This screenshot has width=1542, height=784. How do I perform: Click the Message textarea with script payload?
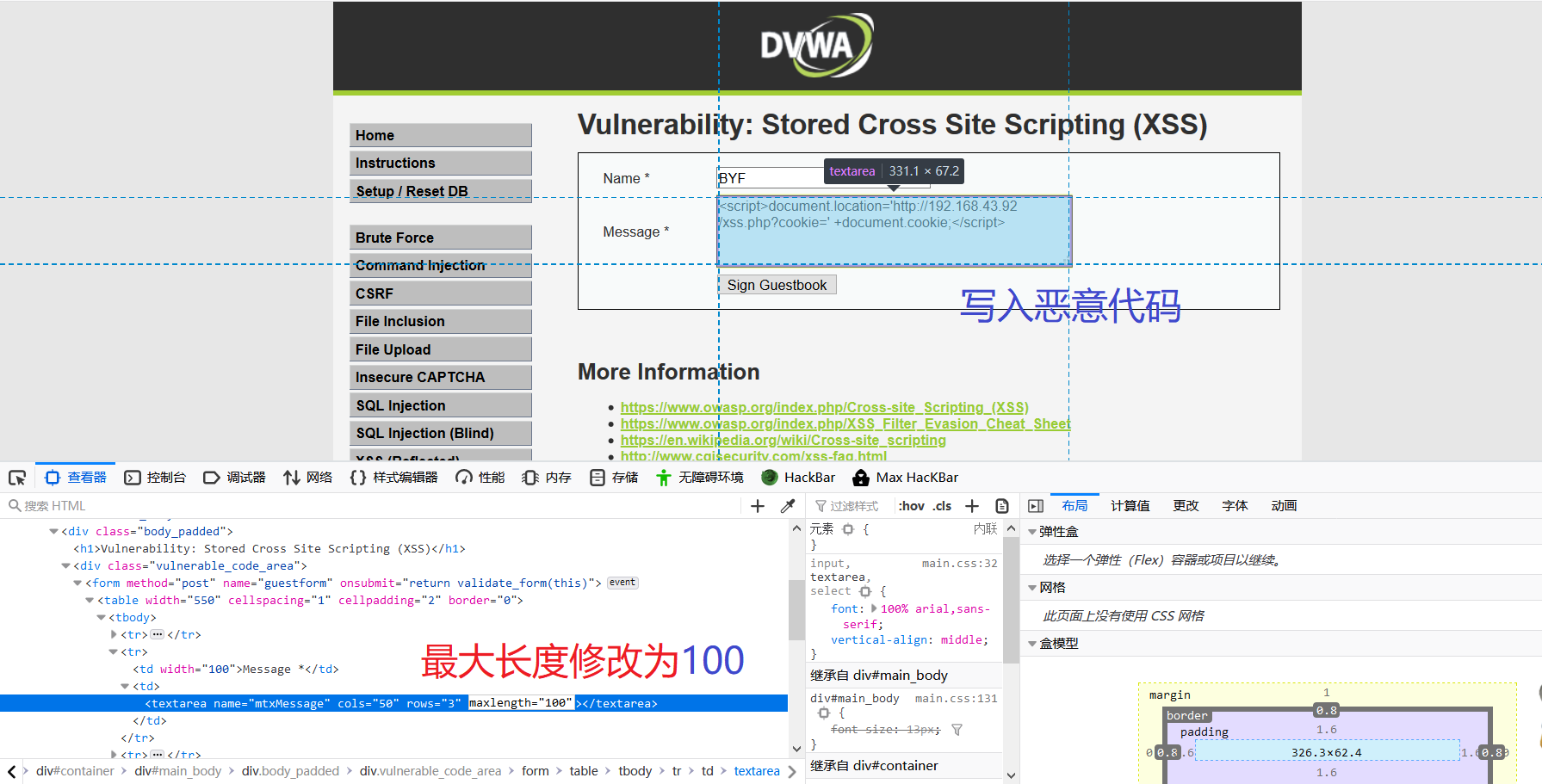895,231
